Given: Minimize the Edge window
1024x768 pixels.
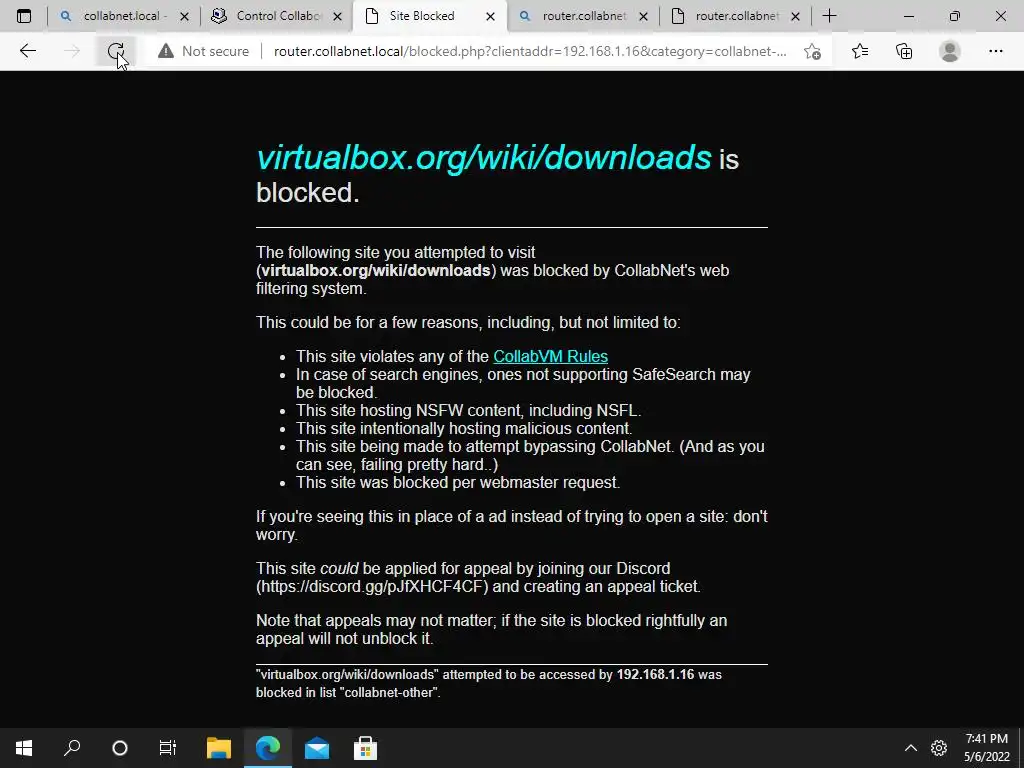Looking at the screenshot, I should coord(909,16).
